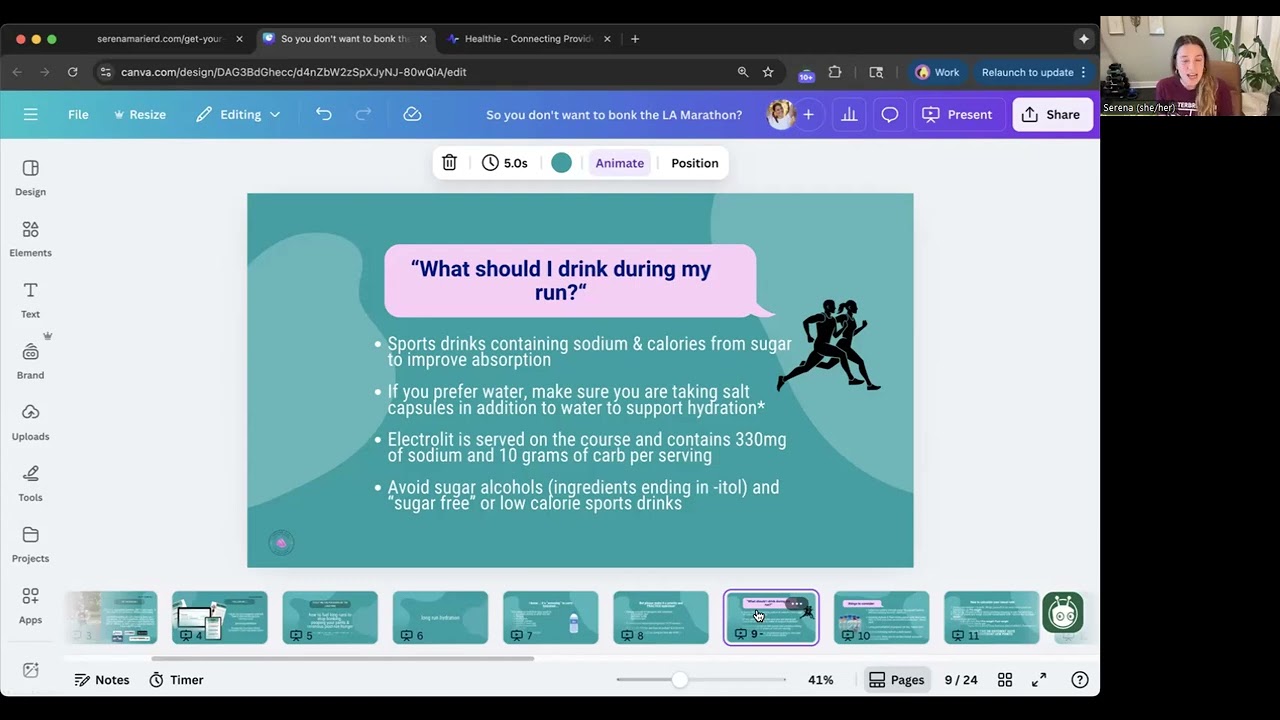Open grid view of pages
This screenshot has height=720, width=1280.
pyautogui.click(x=1005, y=680)
